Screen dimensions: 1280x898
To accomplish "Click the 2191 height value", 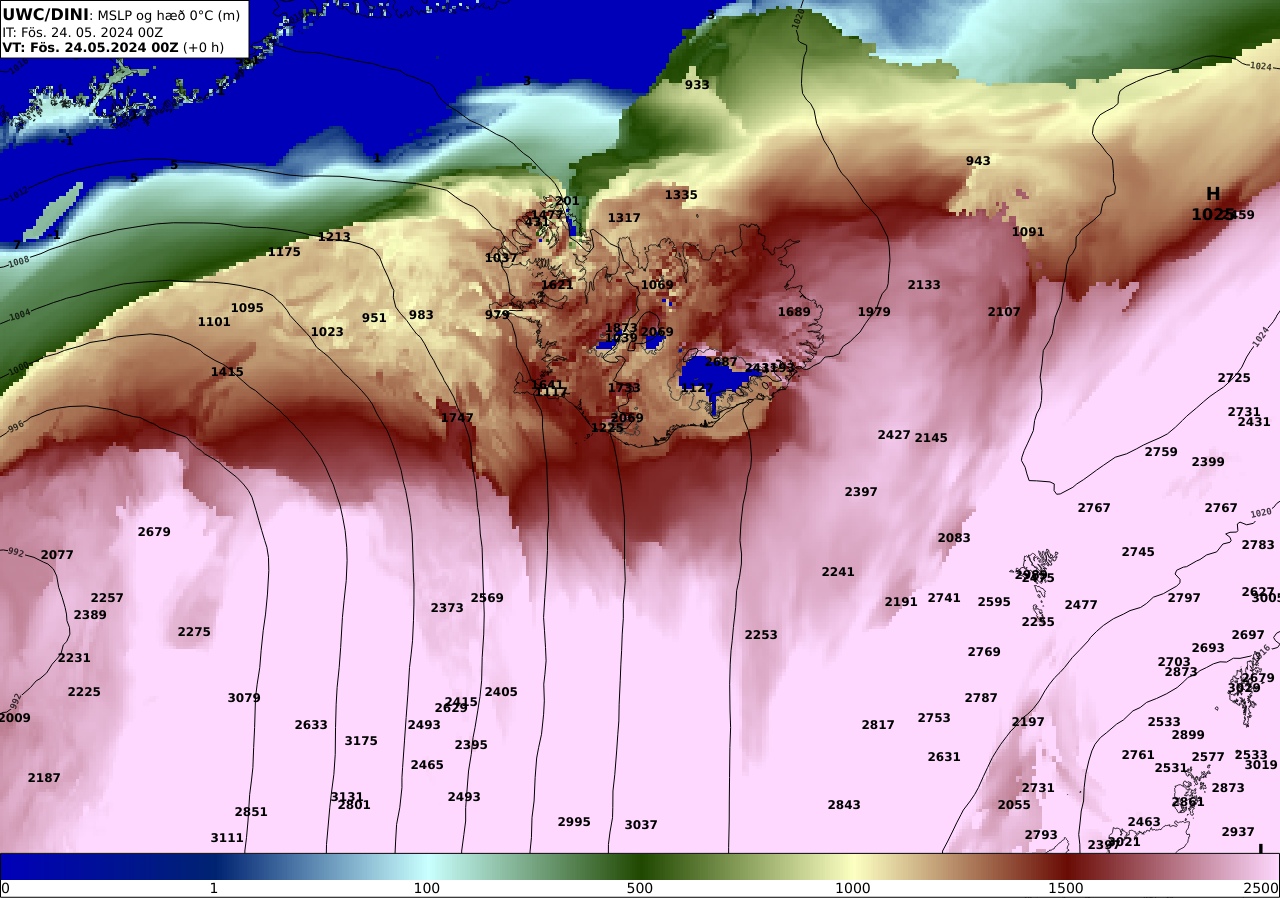I will click(901, 602).
